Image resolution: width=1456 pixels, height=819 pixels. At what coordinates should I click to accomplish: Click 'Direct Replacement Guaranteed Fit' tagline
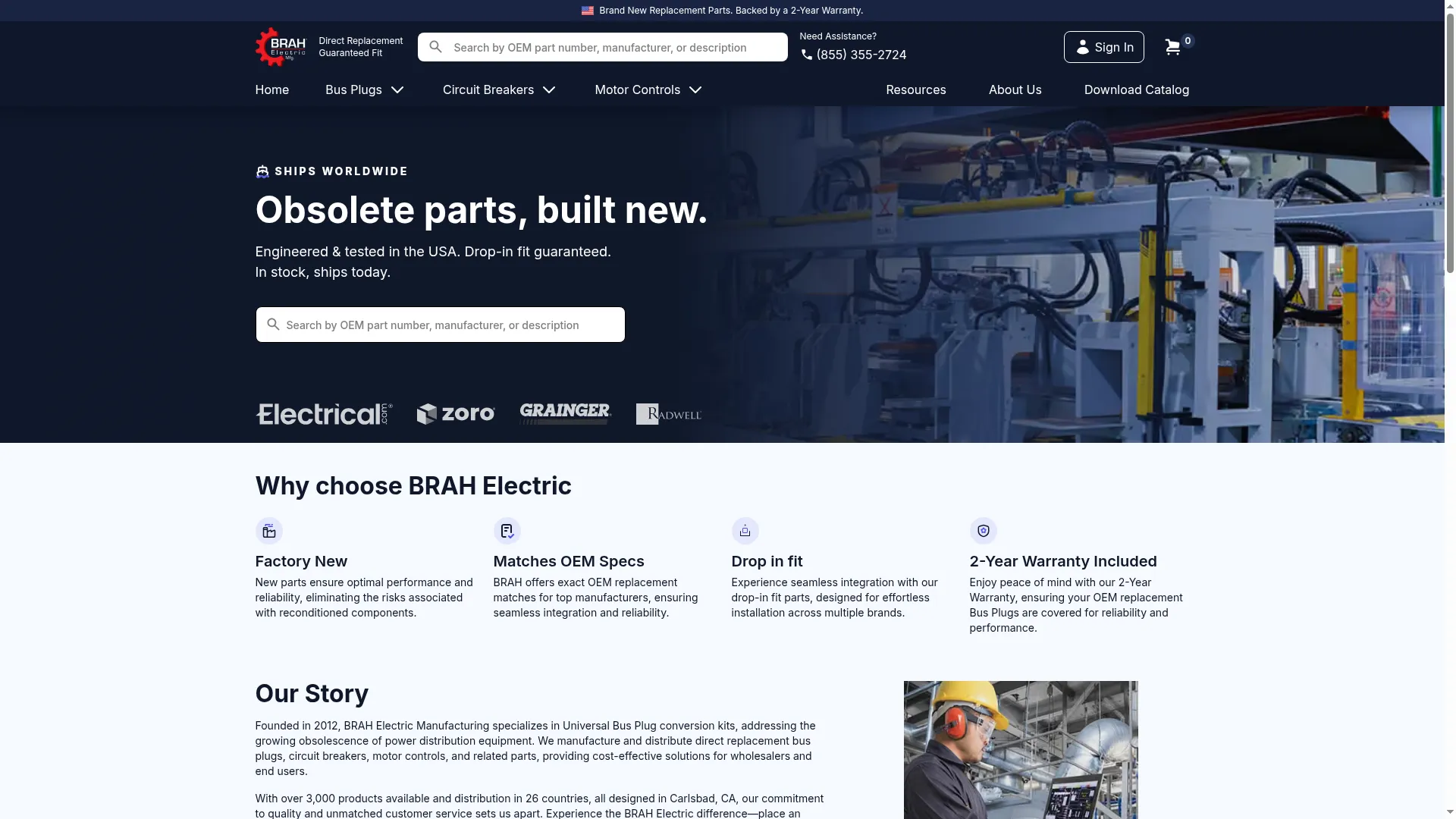click(x=361, y=47)
